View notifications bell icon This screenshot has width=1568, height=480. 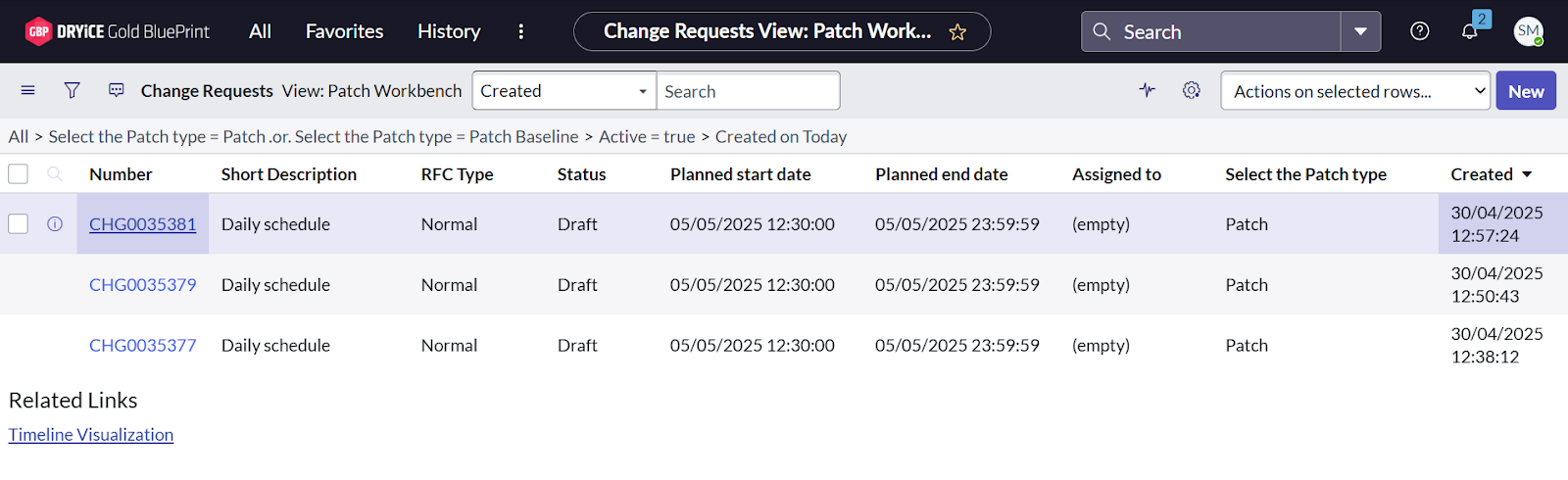coord(1469,31)
